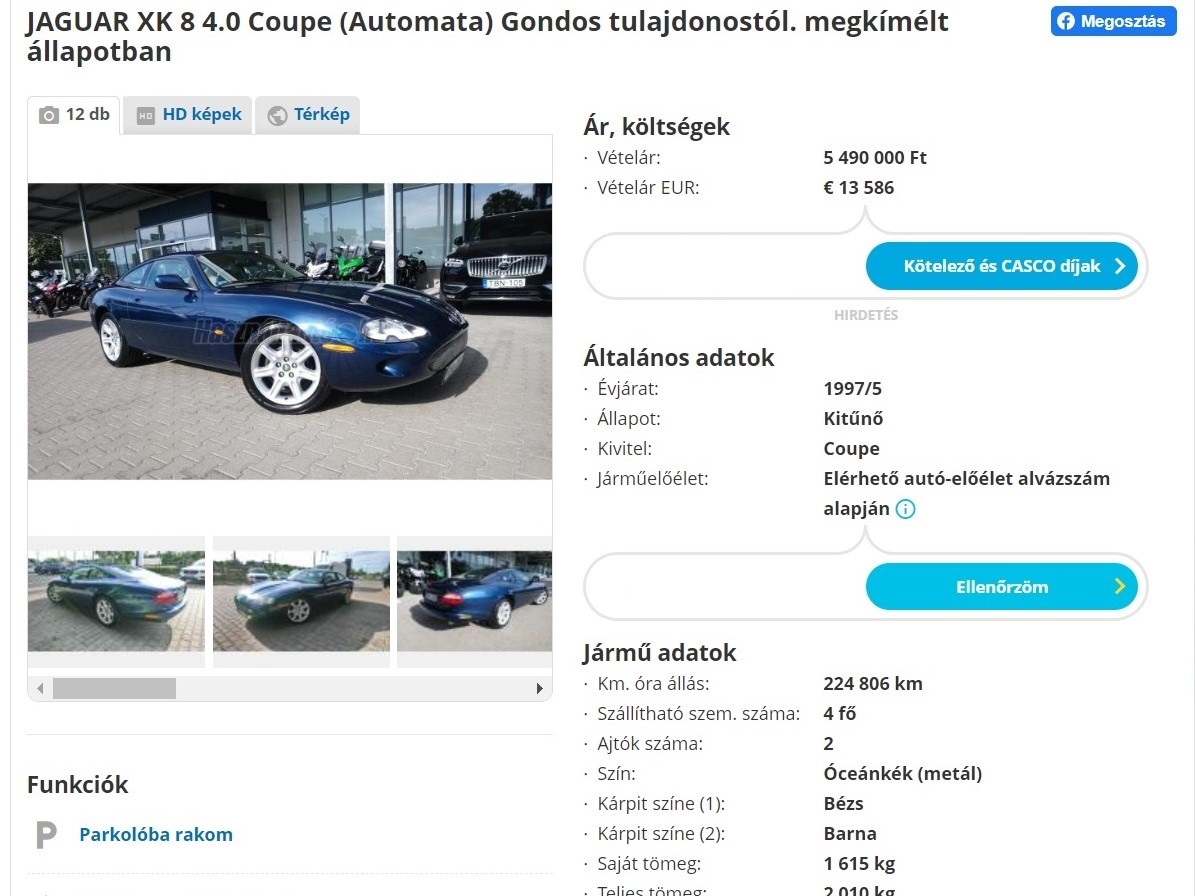Open the HD képek tab
The image size is (1195, 896).
(x=187, y=115)
